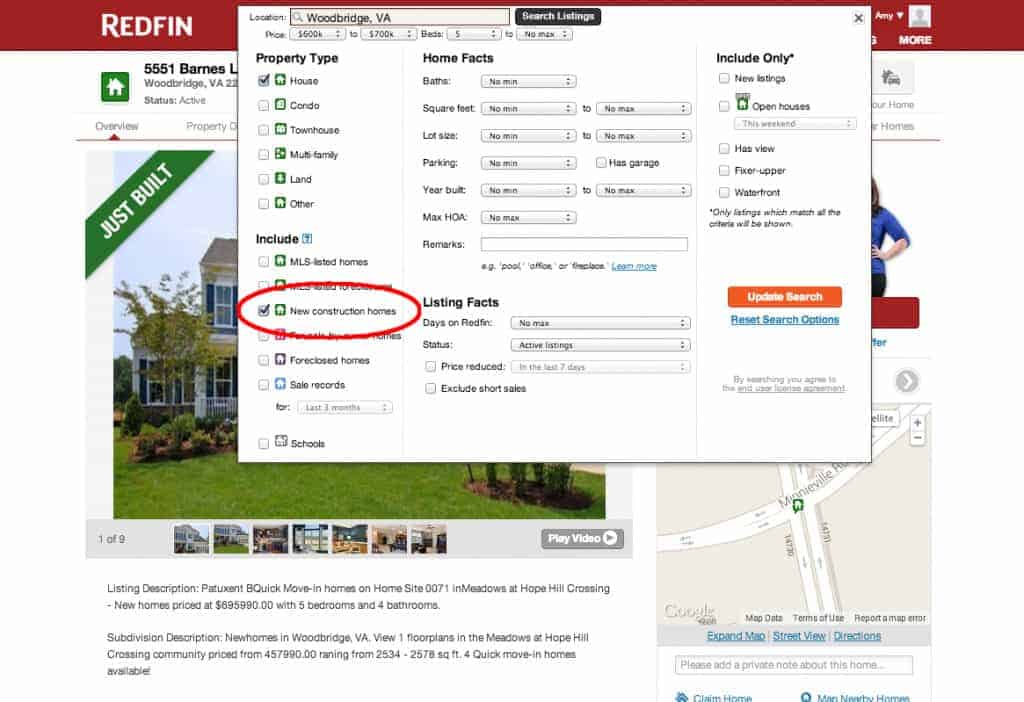Screen dimensions: 1024x702
Task: Toggle New construction homes checkbox
Action: pos(264,311)
